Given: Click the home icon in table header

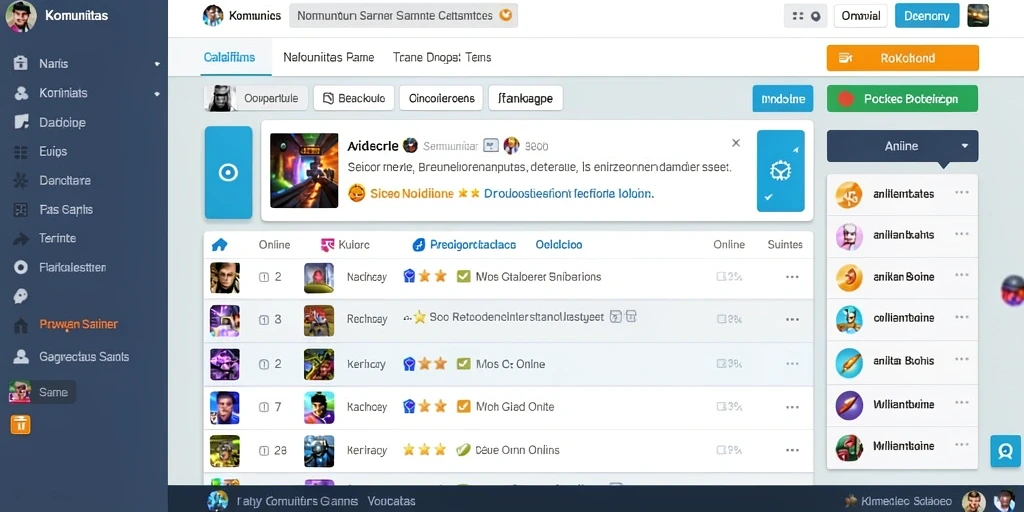Looking at the screenshot, I should (x=219, y=245).
